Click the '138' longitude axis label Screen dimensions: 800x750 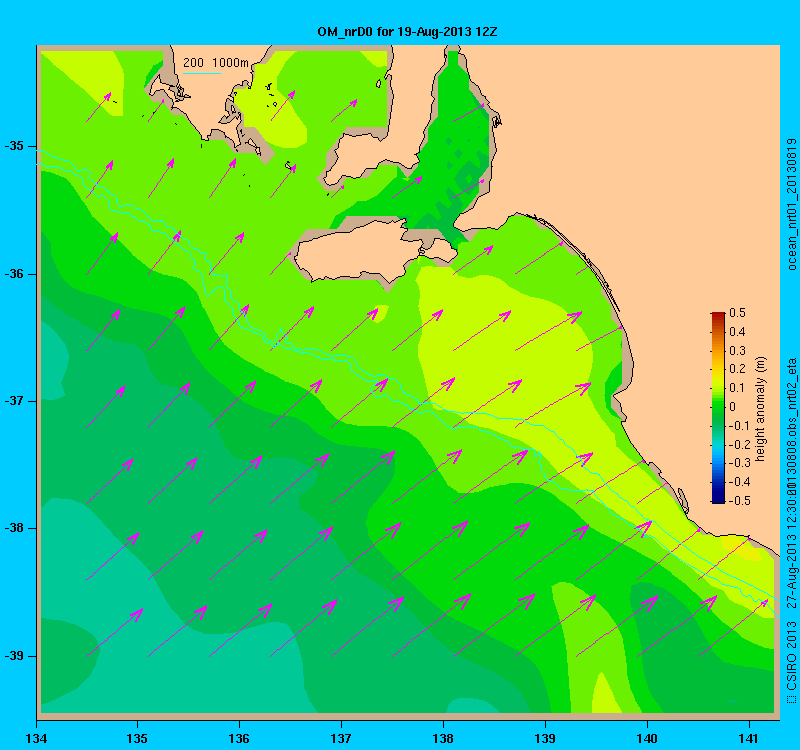point(443,738)
